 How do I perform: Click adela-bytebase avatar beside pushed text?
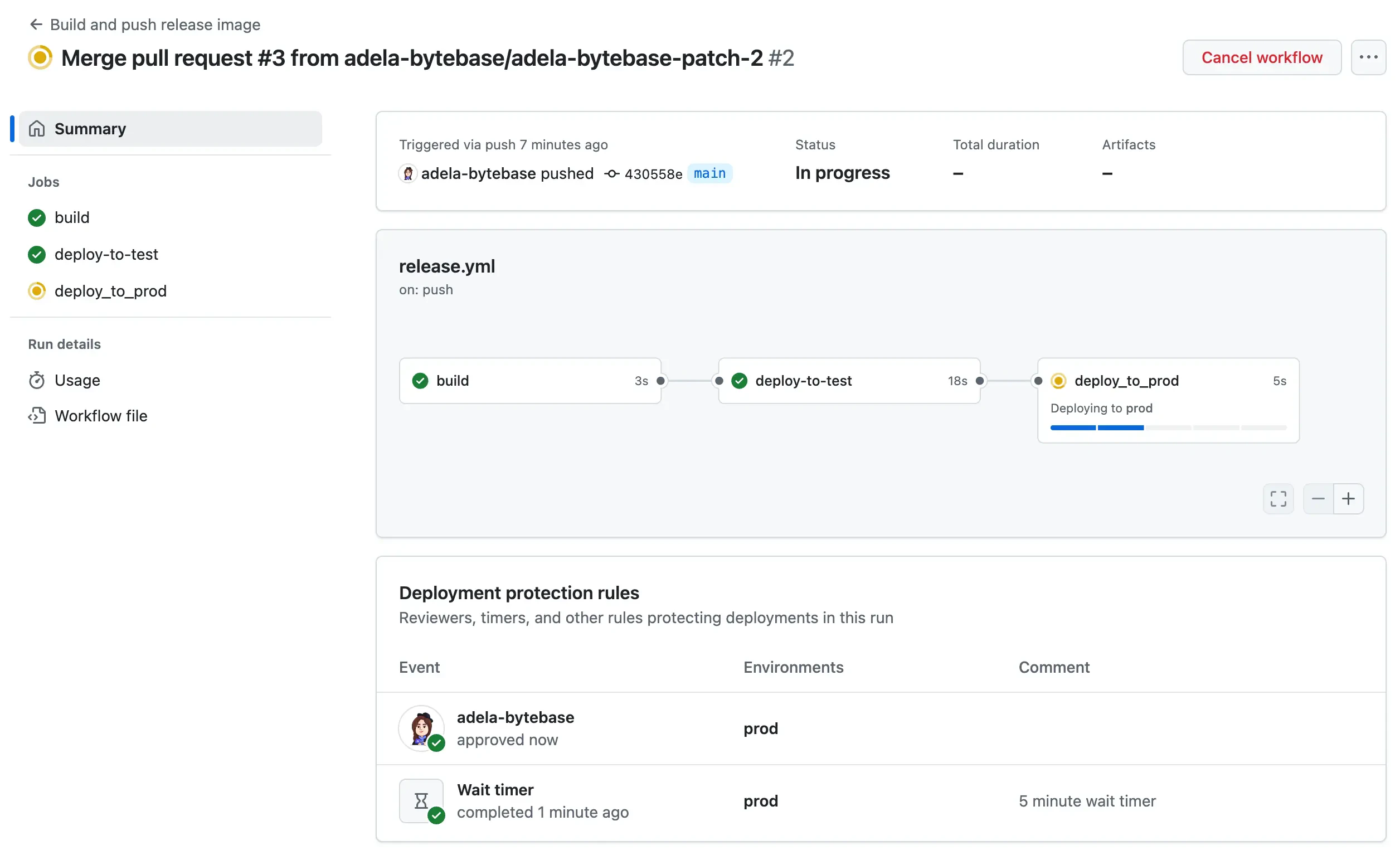click(407, 173)
